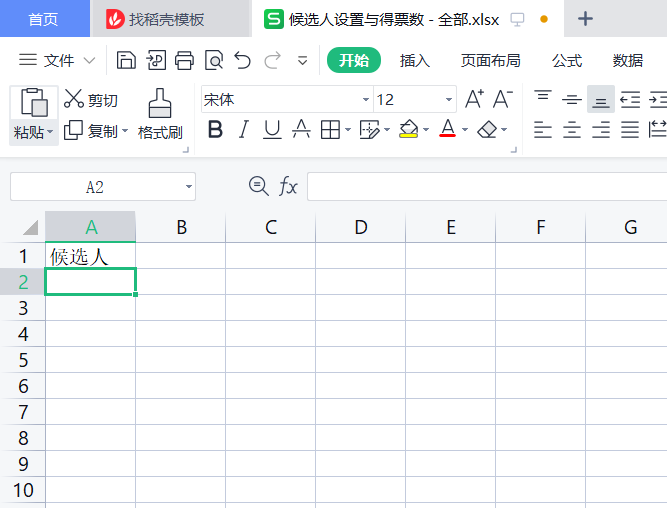Click the Print icon
Viewport: 667px width, 508px height.
[185, 60]
